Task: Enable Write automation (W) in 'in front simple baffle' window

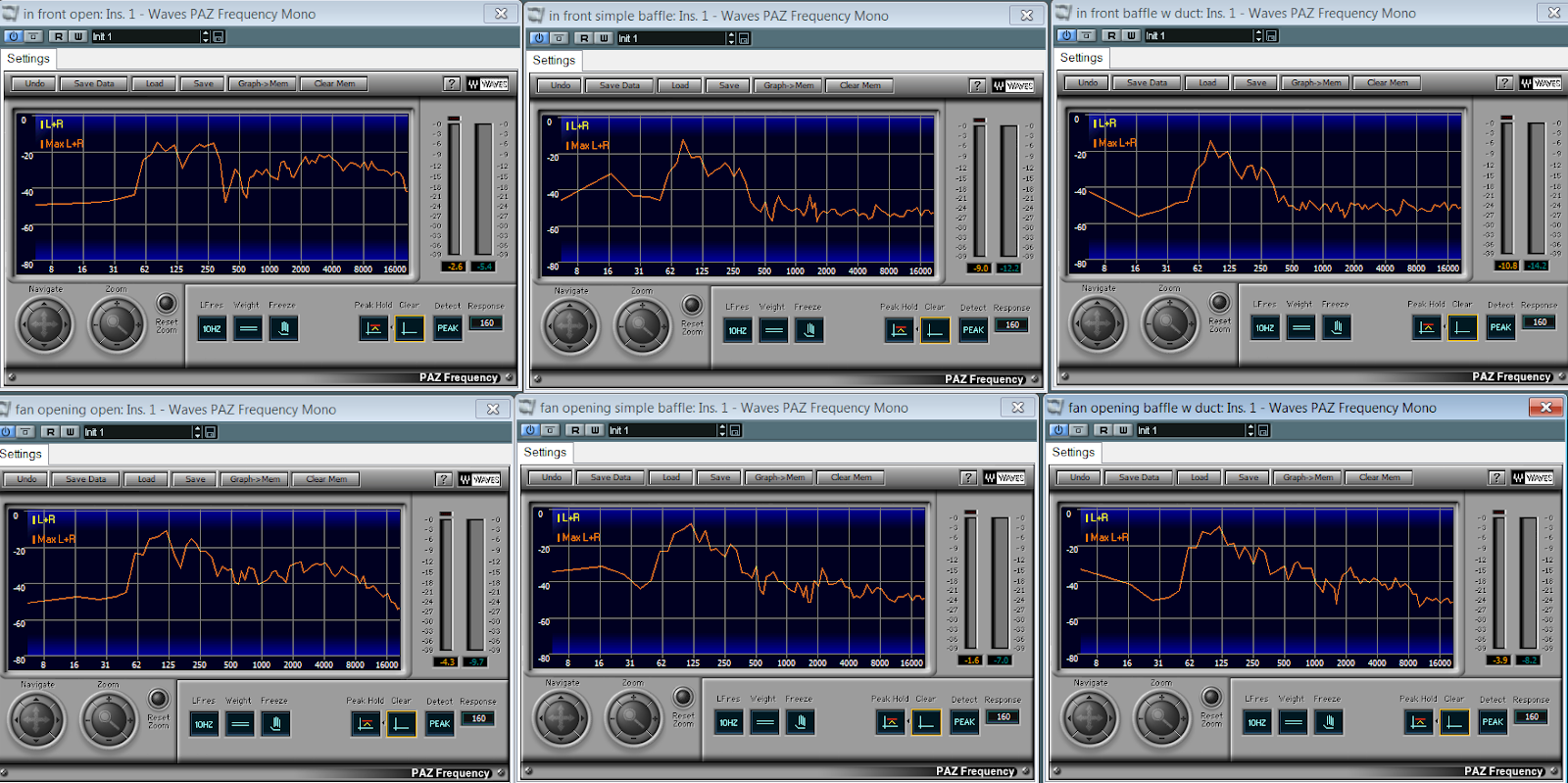Action: click(x=604, y=38)
